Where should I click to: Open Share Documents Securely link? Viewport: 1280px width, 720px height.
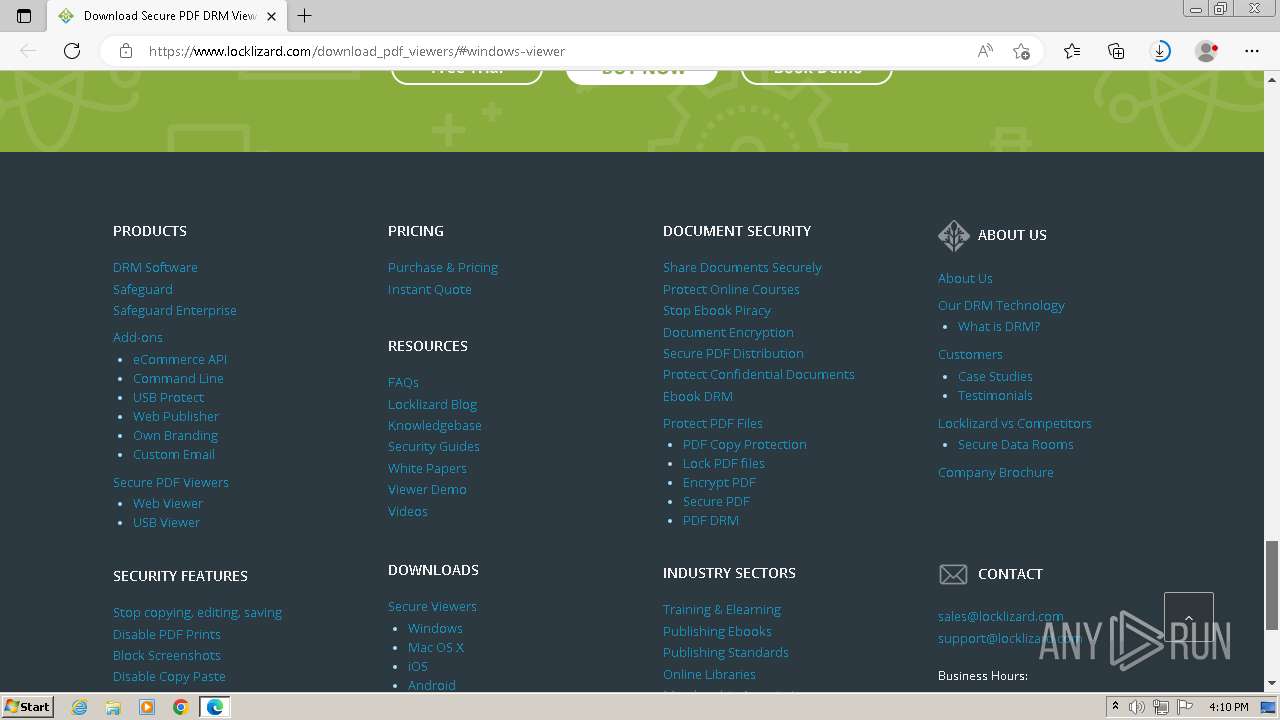pos(742,267)
